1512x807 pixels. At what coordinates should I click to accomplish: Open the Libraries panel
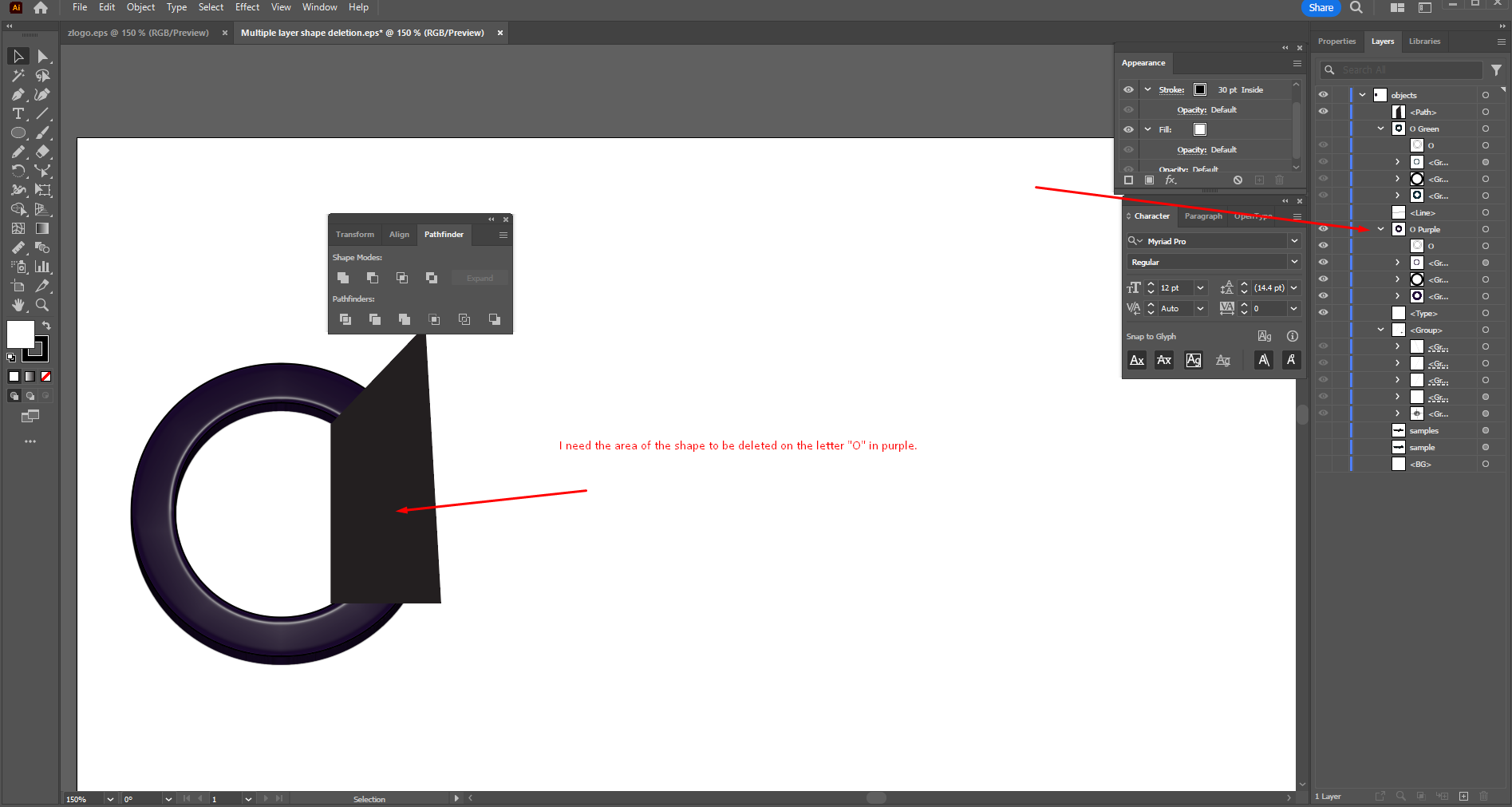[x=1425, y=42]
